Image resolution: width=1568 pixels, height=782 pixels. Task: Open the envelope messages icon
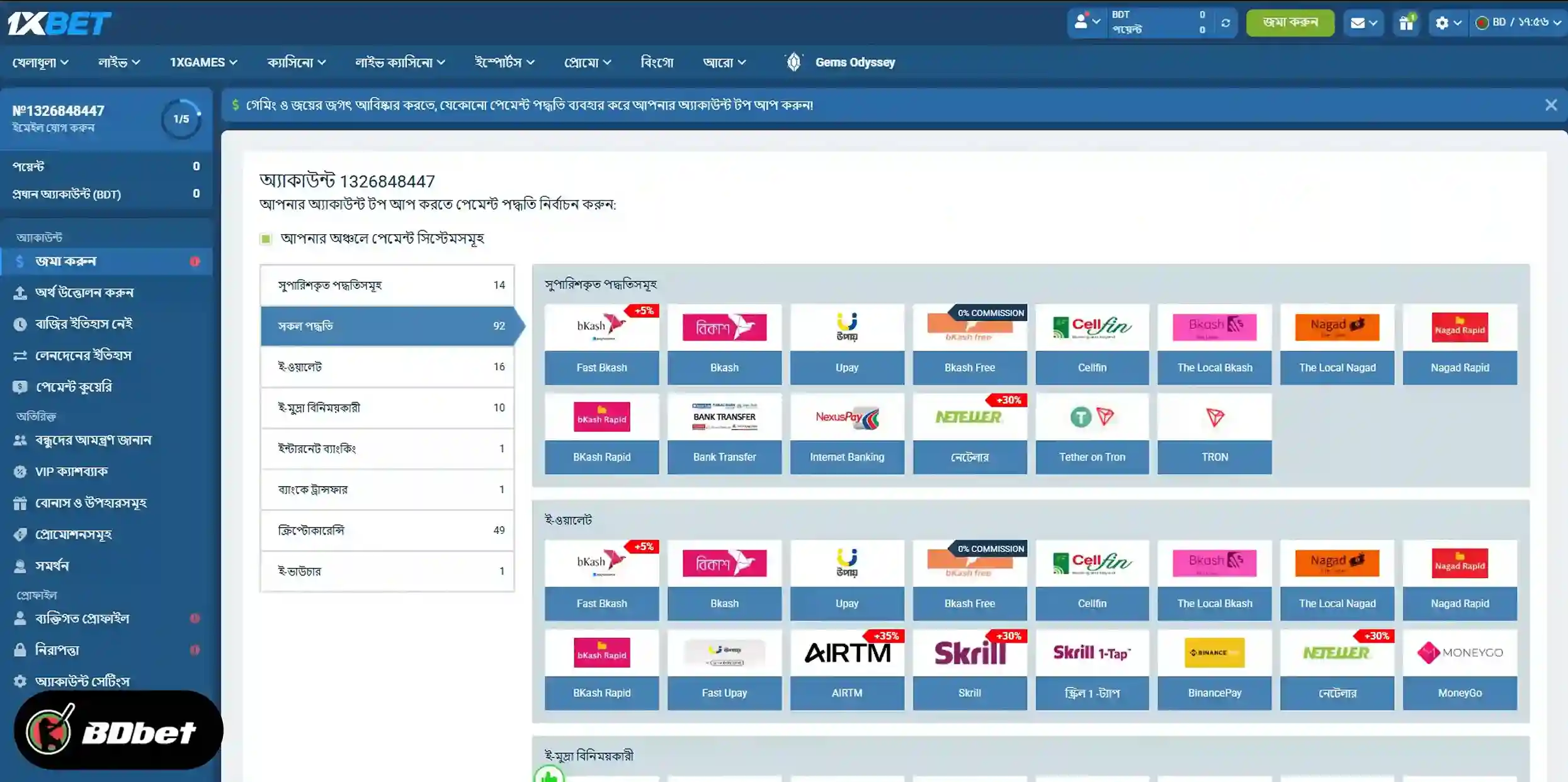1363,23
